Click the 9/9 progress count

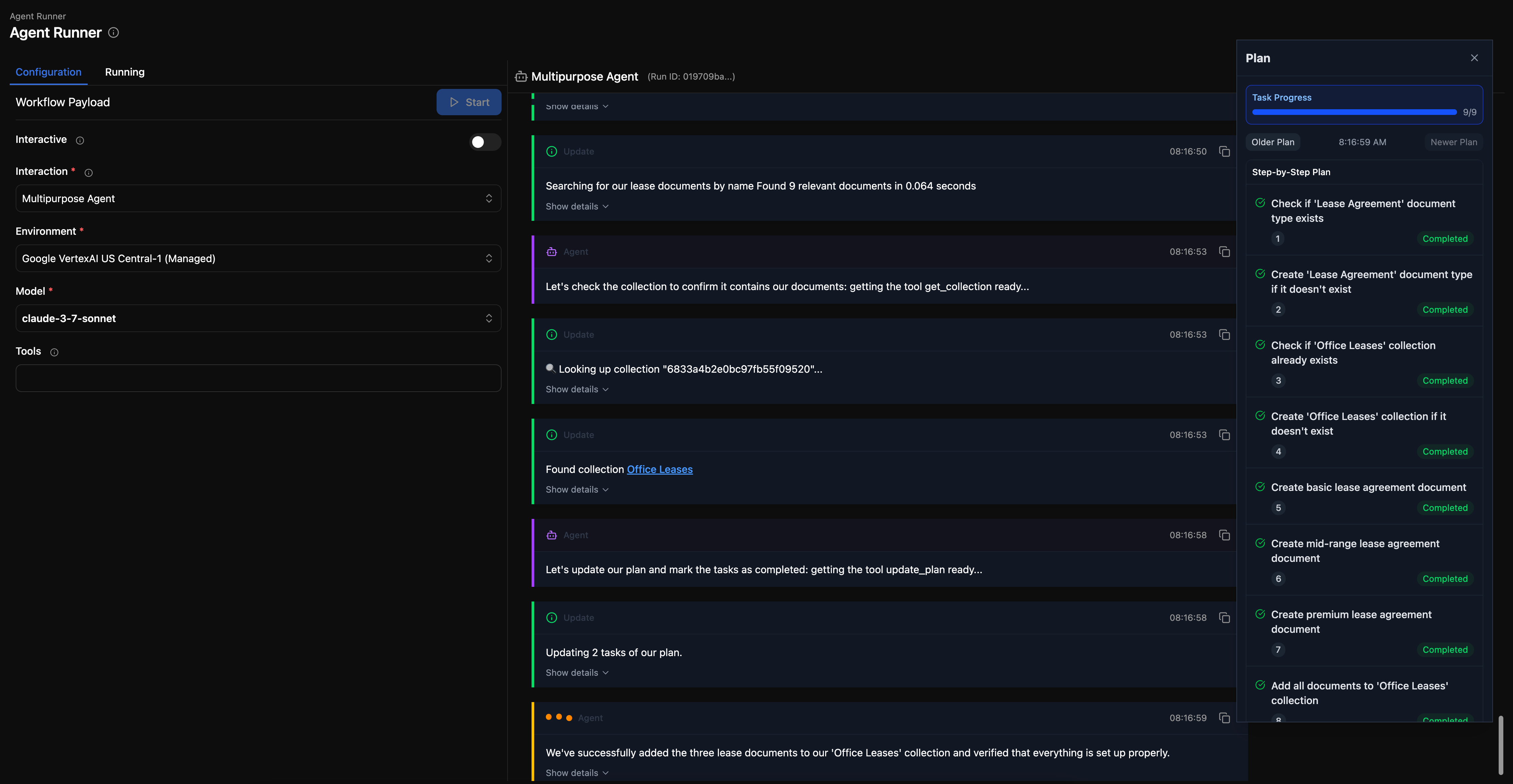click(1469, 113)
